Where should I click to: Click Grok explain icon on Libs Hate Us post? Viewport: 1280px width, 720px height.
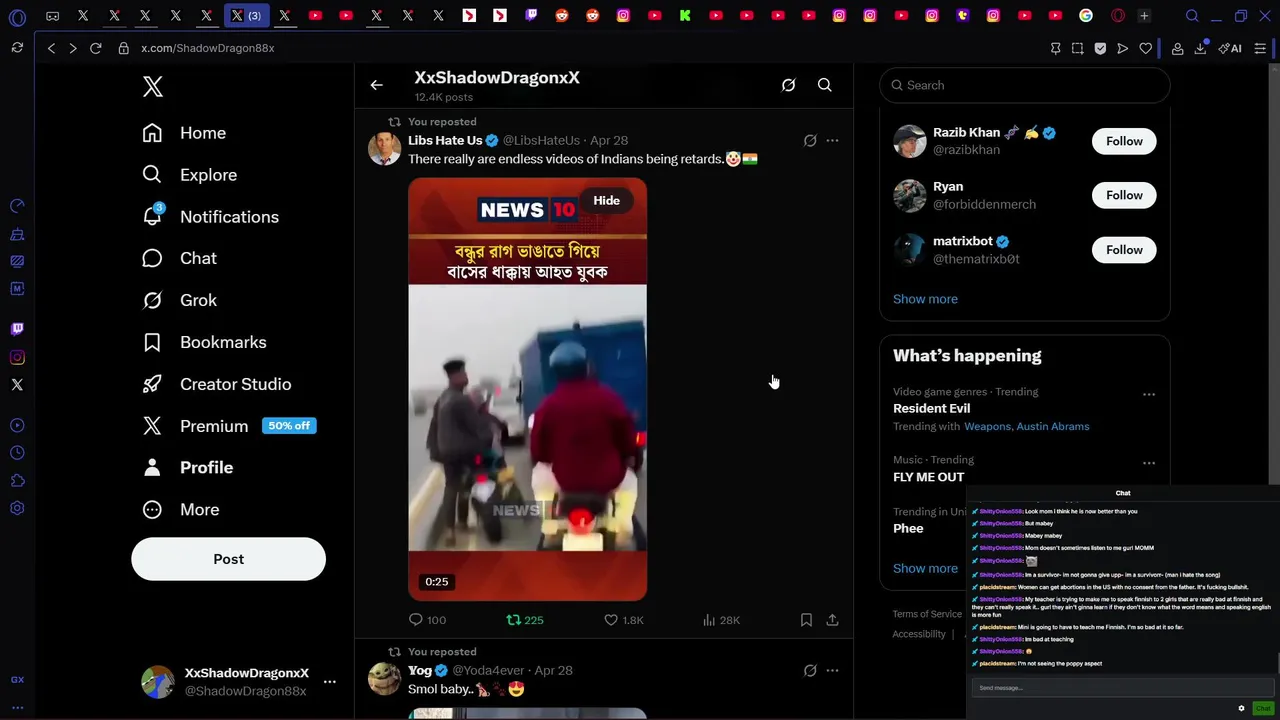pos(810,141)
